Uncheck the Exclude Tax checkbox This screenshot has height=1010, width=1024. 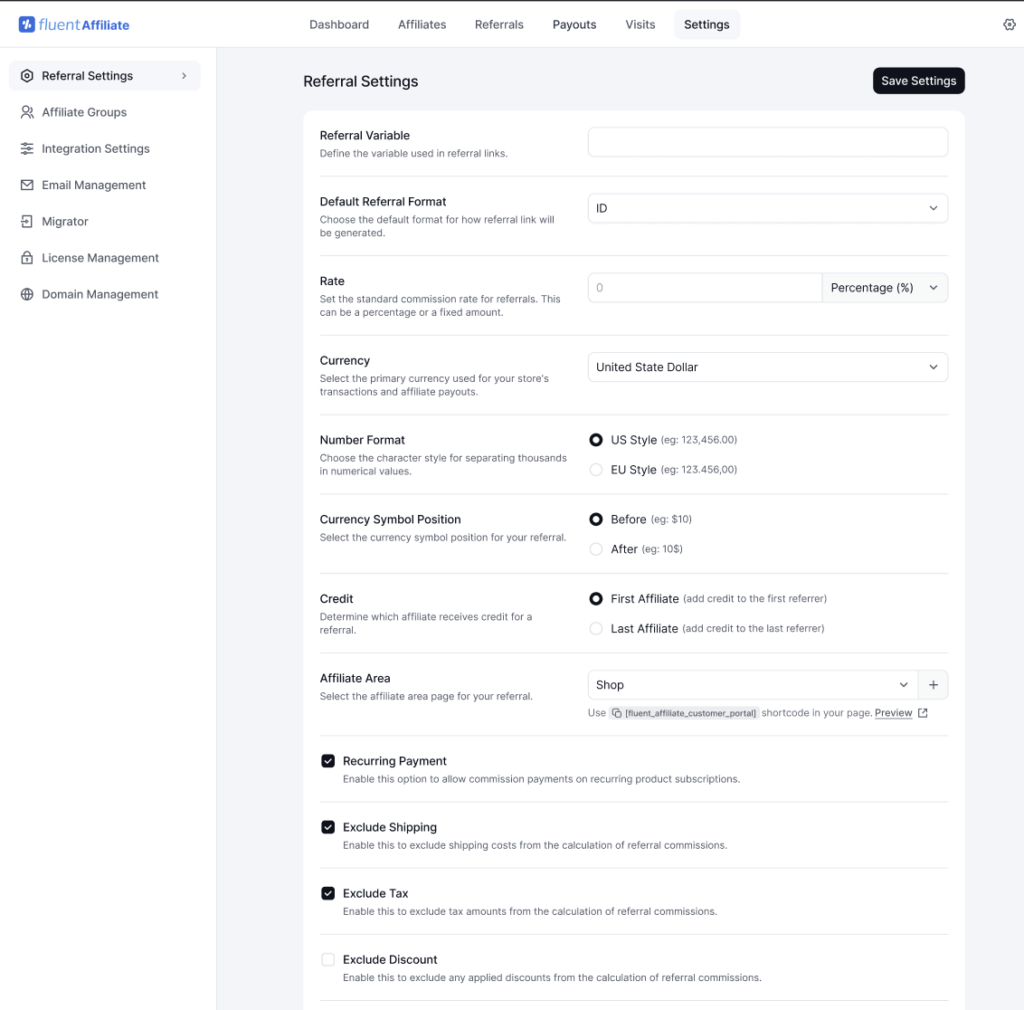click(x=328, y=893)
